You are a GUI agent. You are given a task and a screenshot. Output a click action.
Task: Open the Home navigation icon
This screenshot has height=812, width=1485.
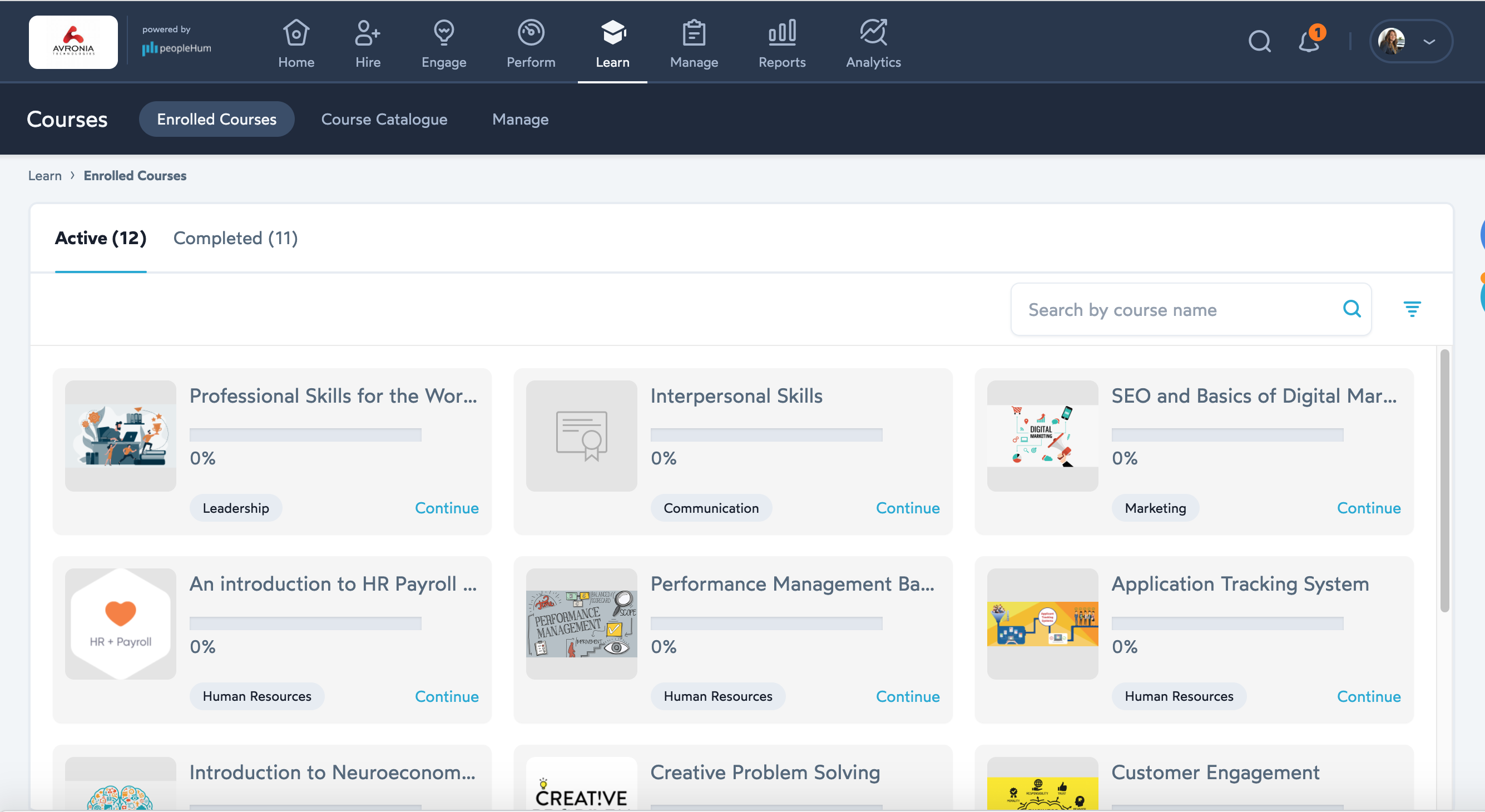tap(296, 33)
